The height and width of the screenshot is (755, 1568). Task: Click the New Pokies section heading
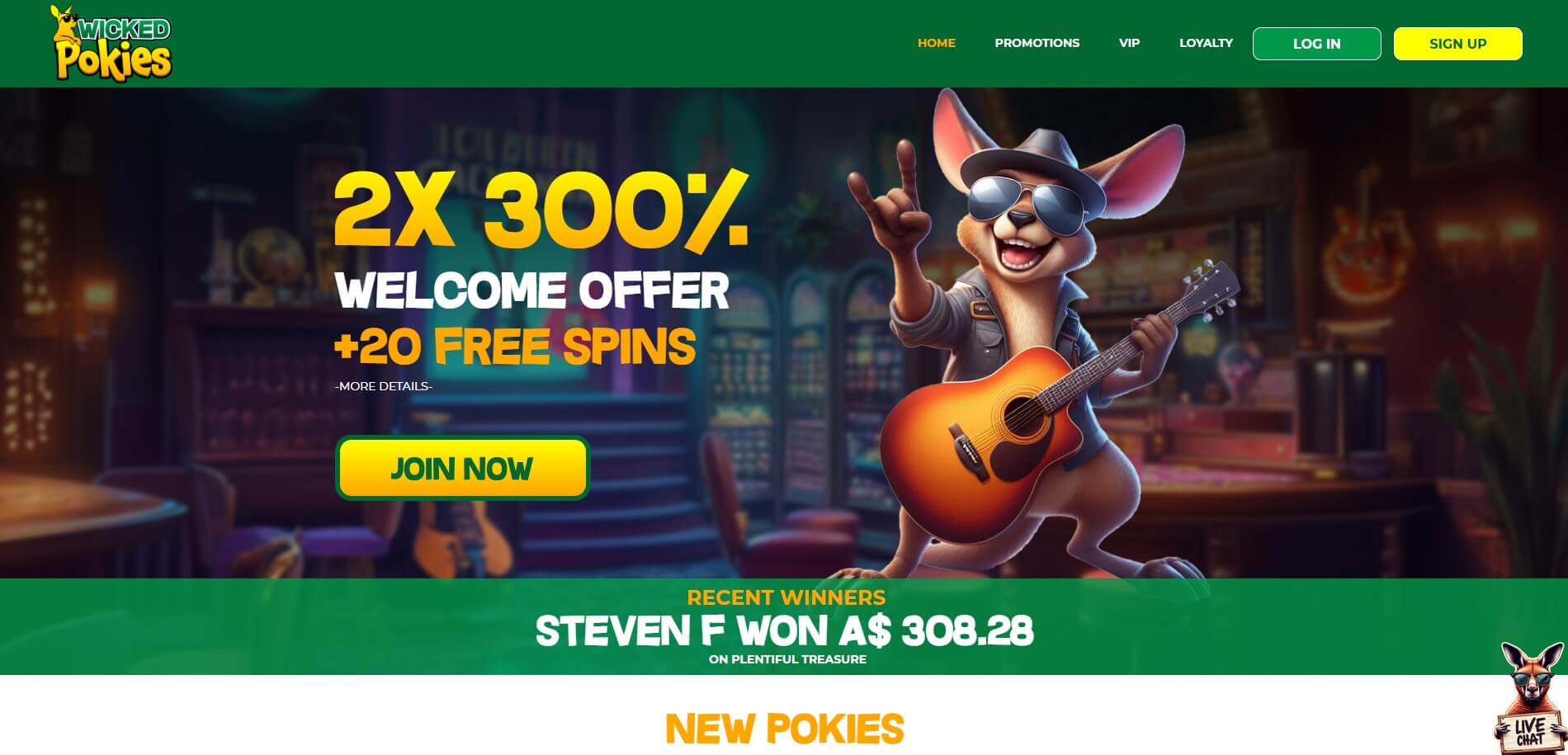(x=784, y=729)
